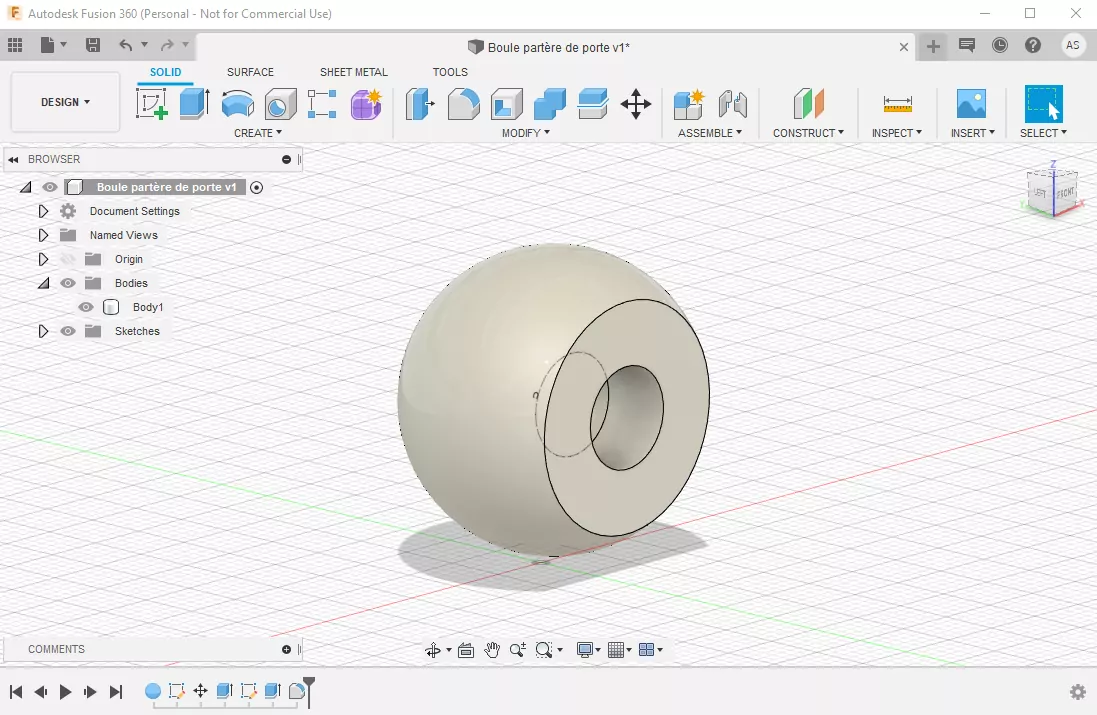Switch to the SOLID tab
The image size is (1097, 715).
click(165, 72)
